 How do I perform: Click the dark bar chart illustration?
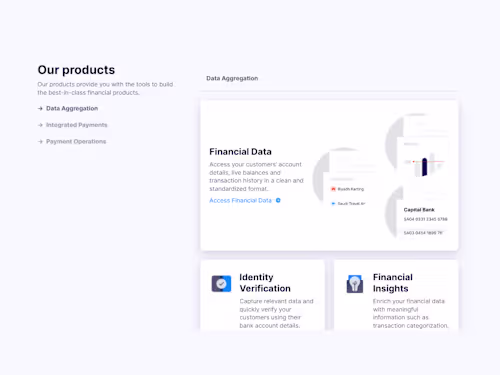(x=424, y=167)
